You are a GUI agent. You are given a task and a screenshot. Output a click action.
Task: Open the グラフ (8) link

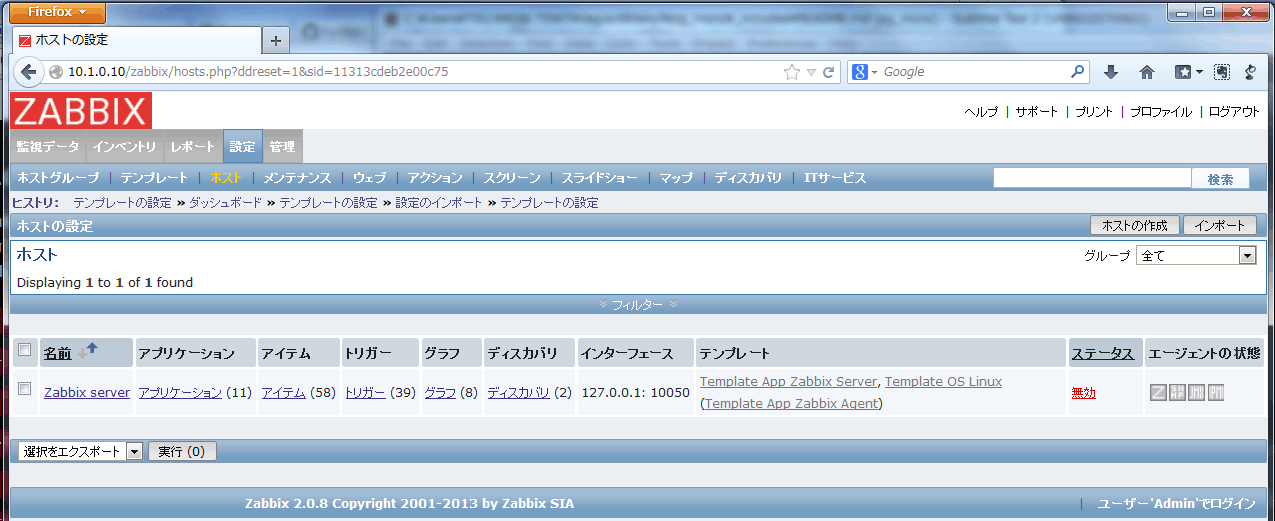coord(440,393)
